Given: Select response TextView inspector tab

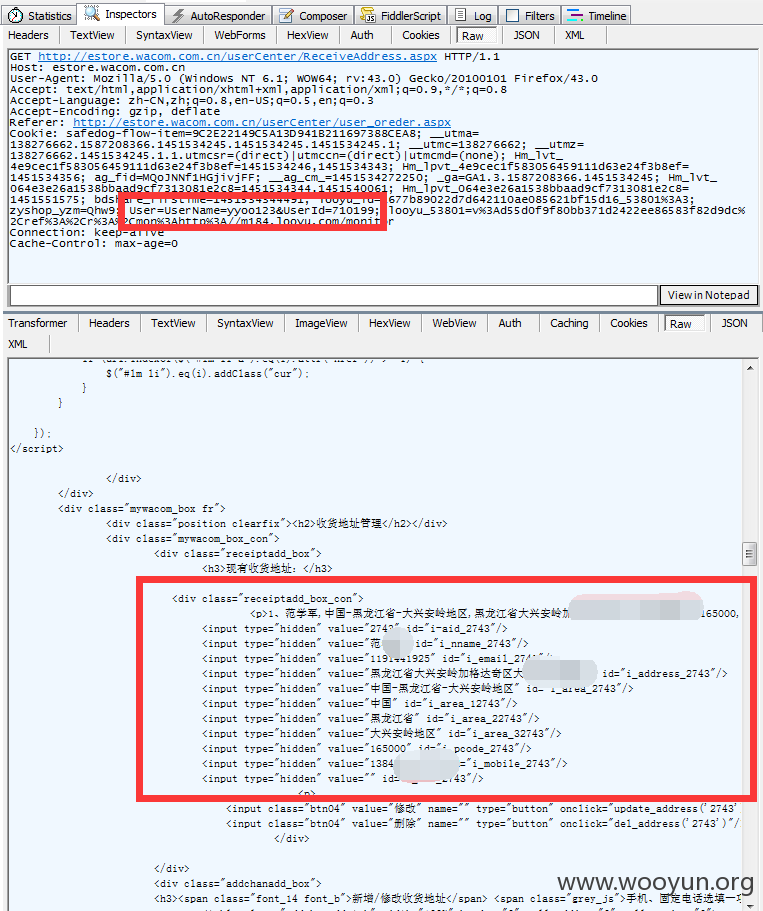Looking at the screenshot, I should point(173,324).
